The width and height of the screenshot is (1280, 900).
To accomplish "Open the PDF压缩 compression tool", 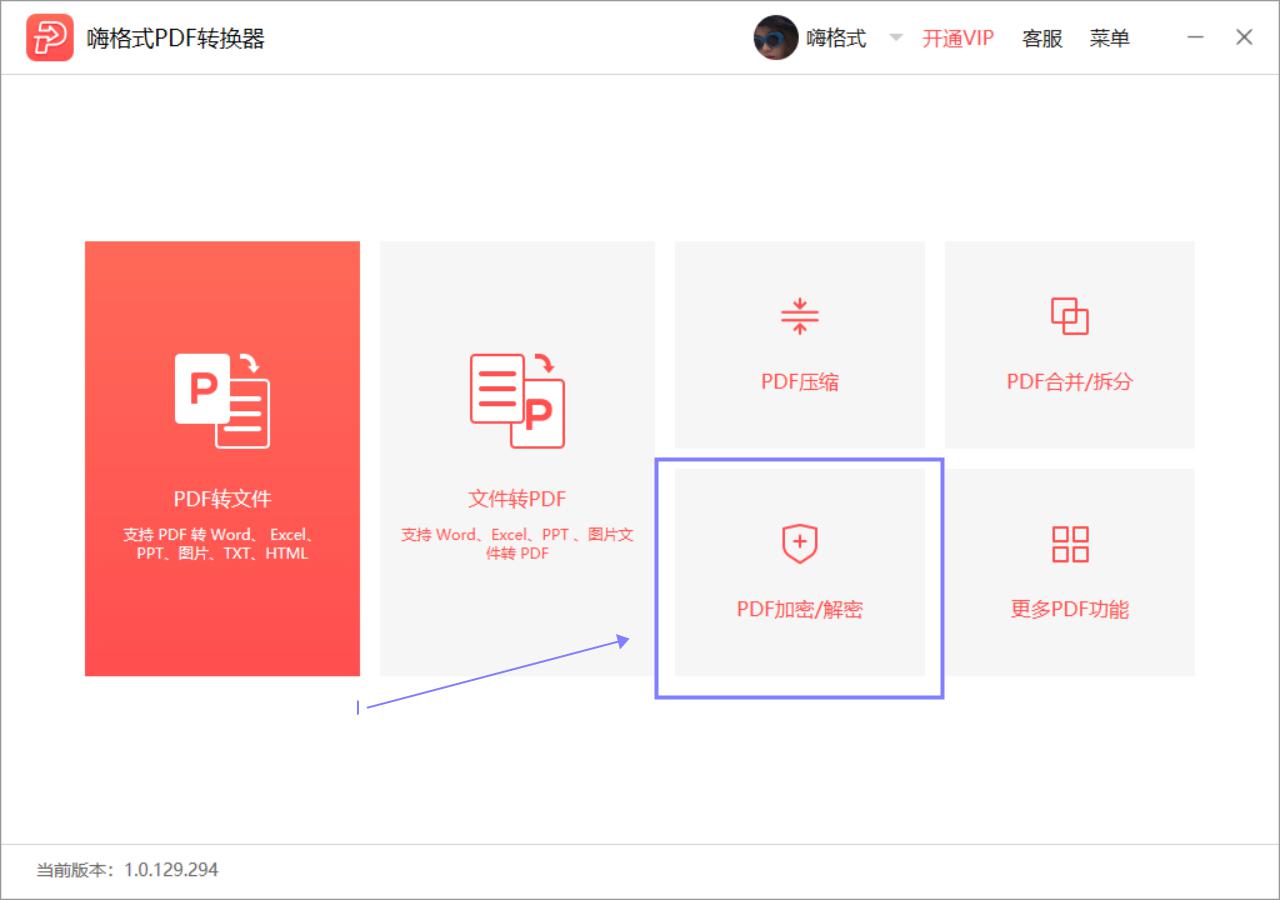I will (x=799, y=345).
